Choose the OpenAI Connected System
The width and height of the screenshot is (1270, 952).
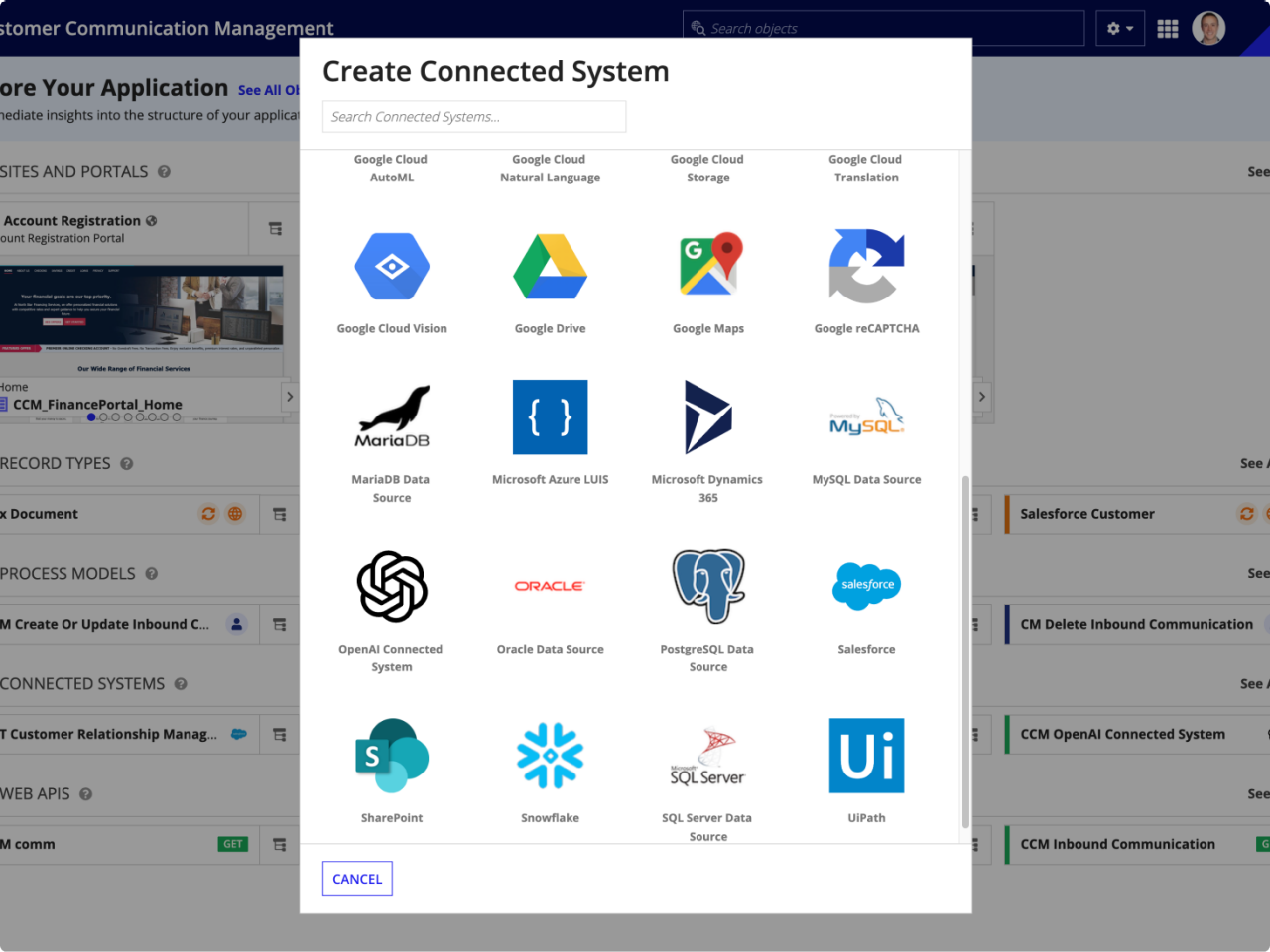(x=391, y=605)
